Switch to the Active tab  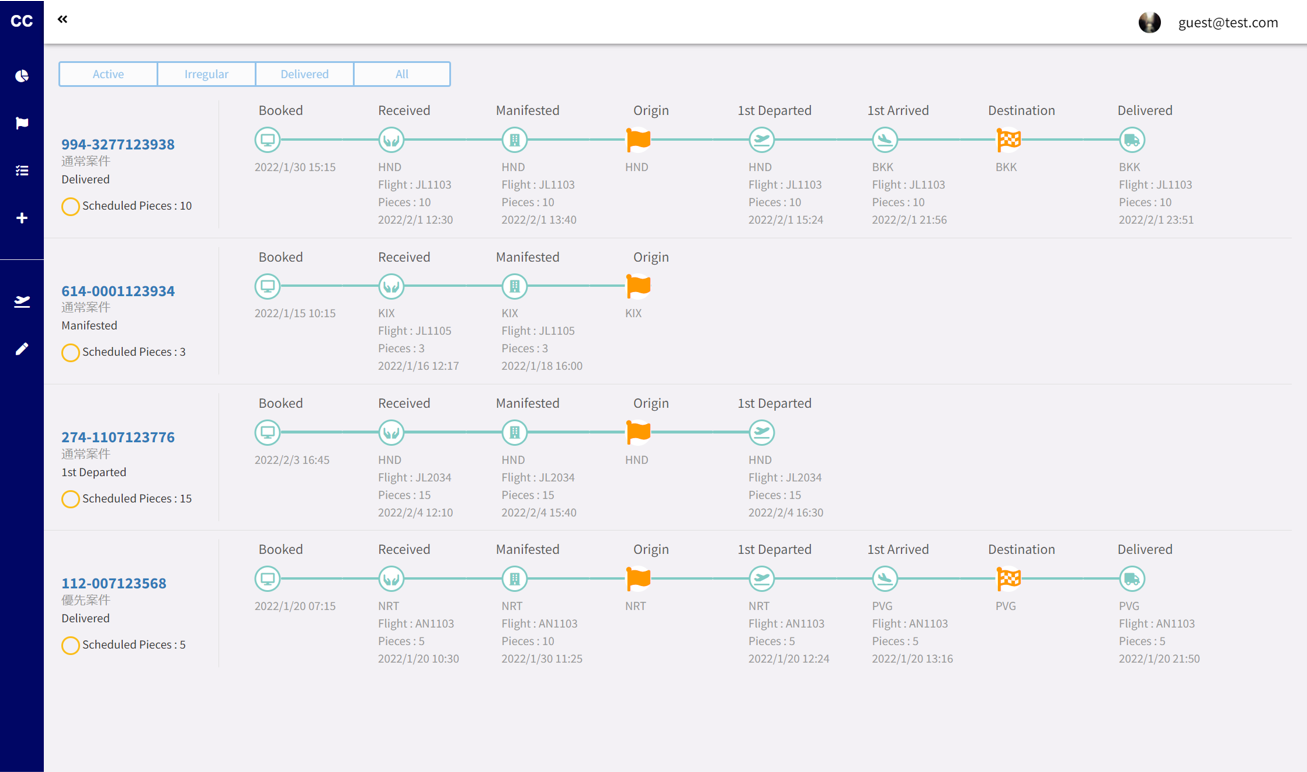pos(108,74)
